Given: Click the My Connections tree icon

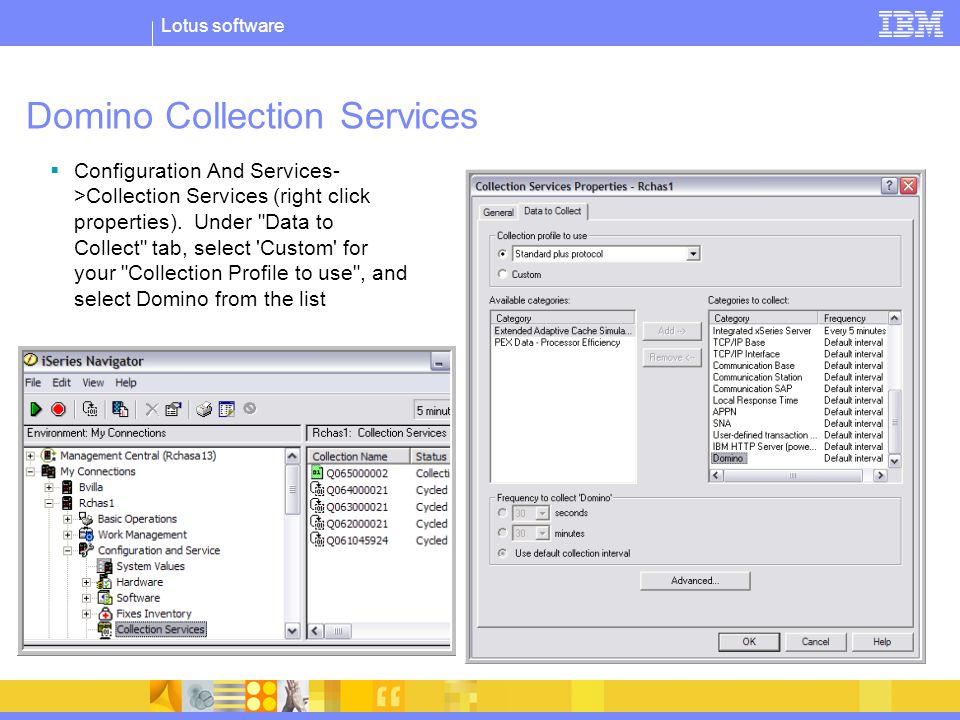Looking at the screenshot, I should tap(48, 471).
